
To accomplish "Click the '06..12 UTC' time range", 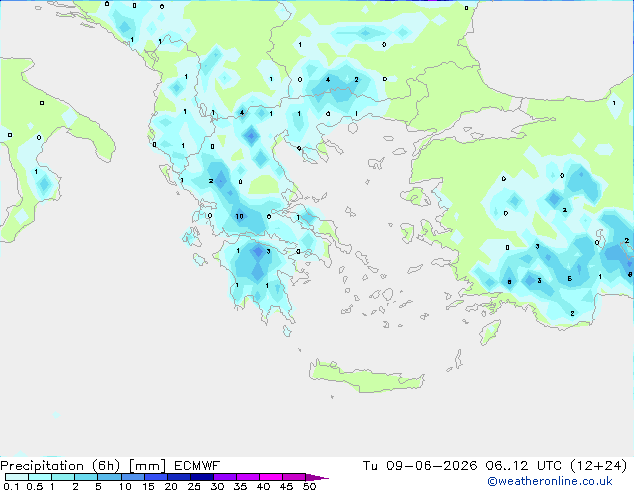I will pos(524,466).
